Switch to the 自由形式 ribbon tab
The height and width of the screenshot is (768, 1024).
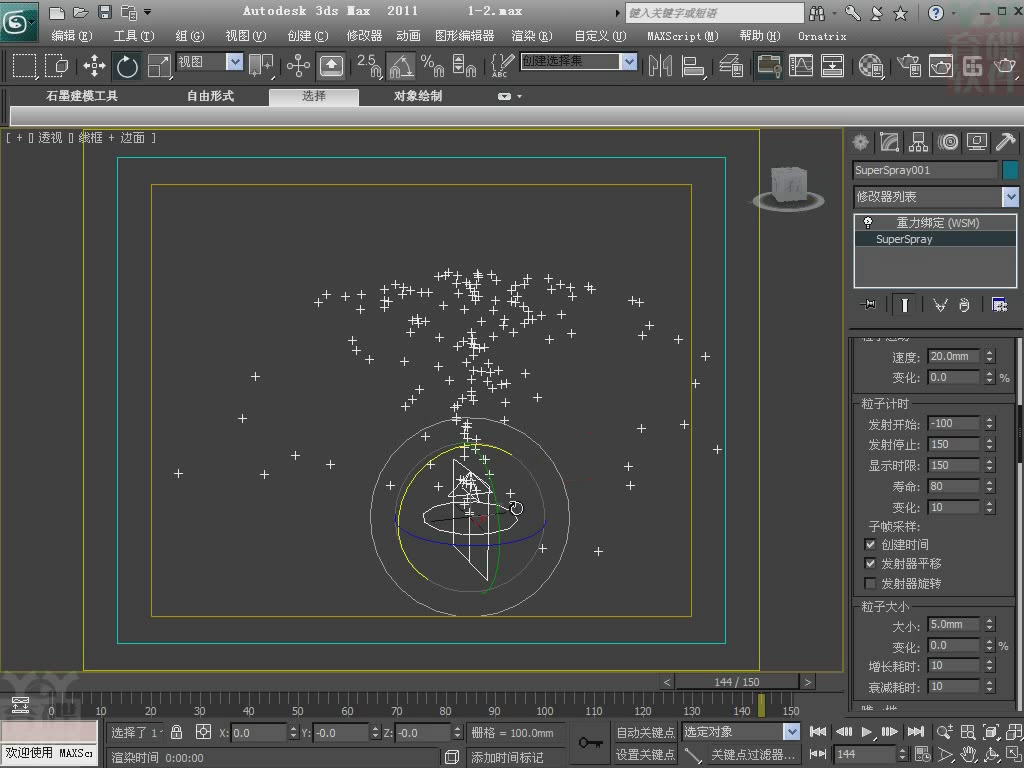pyautogui.click(x=210, y=96)
